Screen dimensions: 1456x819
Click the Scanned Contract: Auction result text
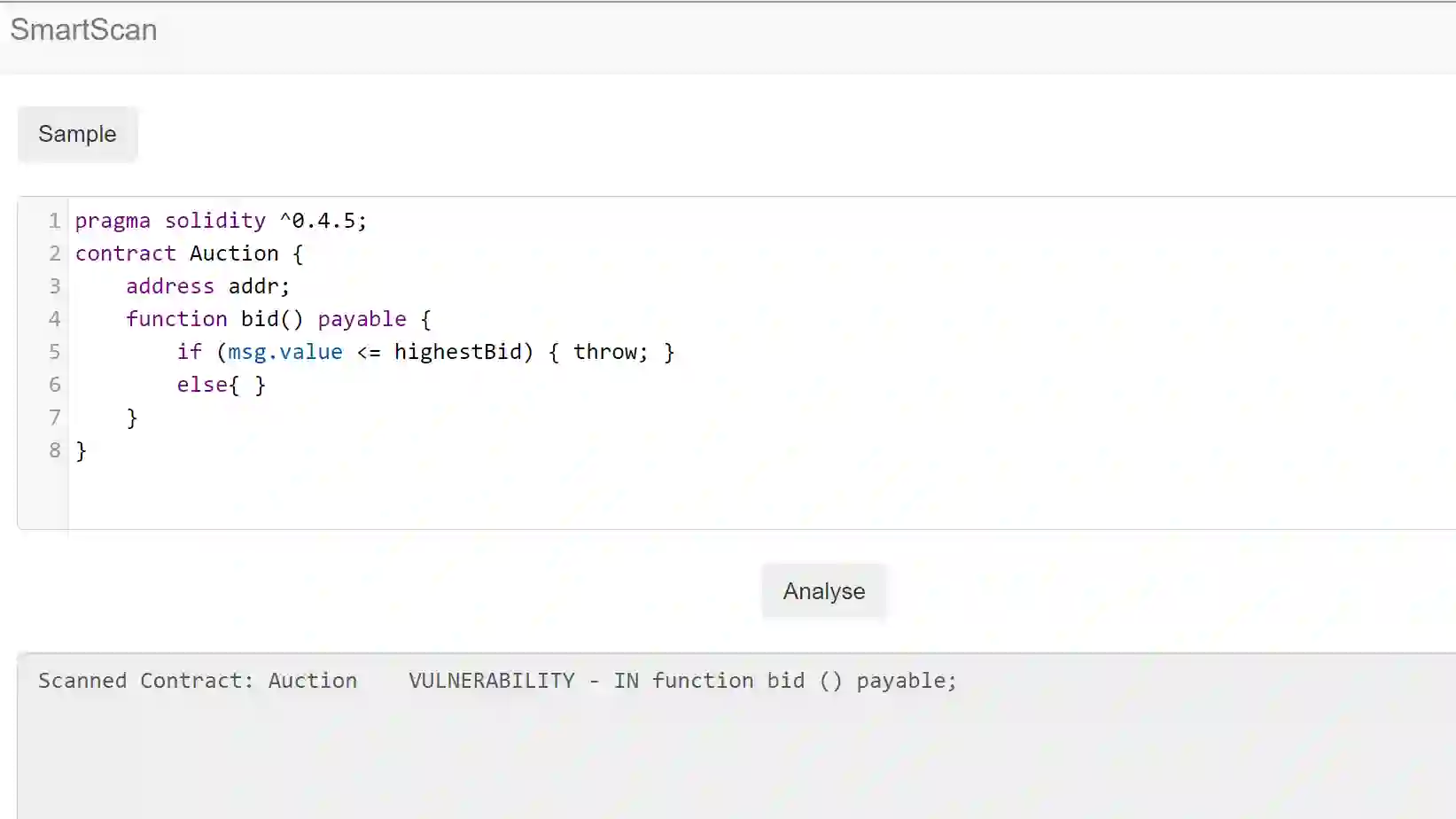pos(198,681)
